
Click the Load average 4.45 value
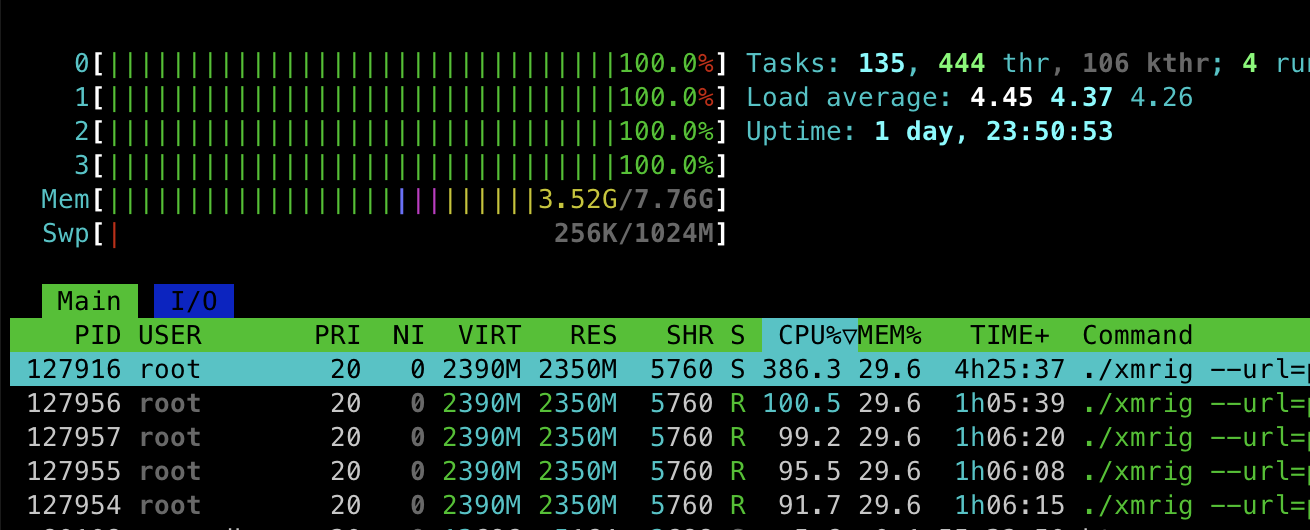(1002, 98)
